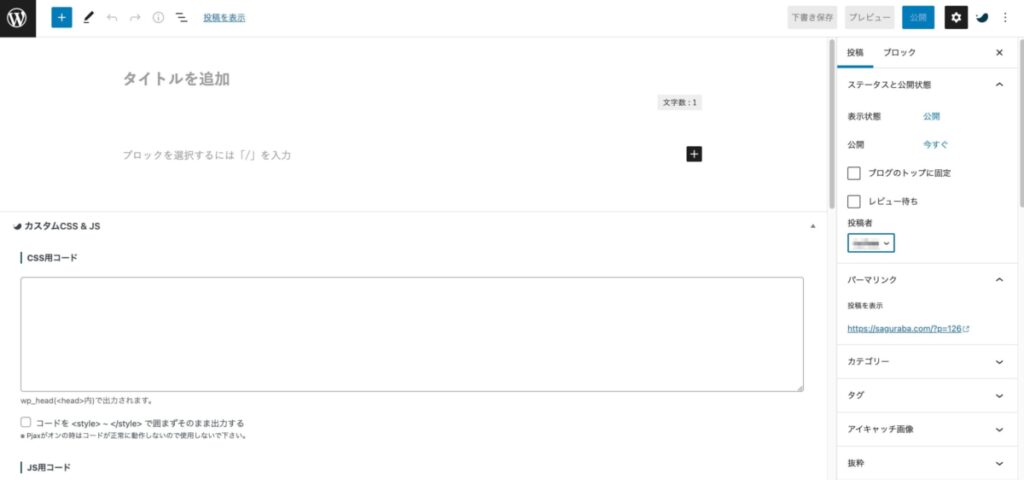Click the WordPress logo icon
Viewport: 1024px width, 480px height.
(x=18, y=18)
